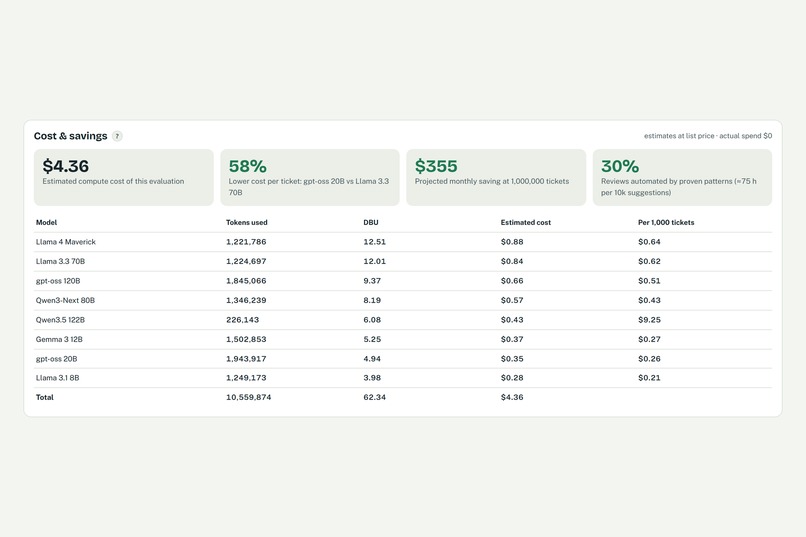Select the $355 projected monthly saving card
Viewport: 806px width, 537px height.
click(496, 177)
